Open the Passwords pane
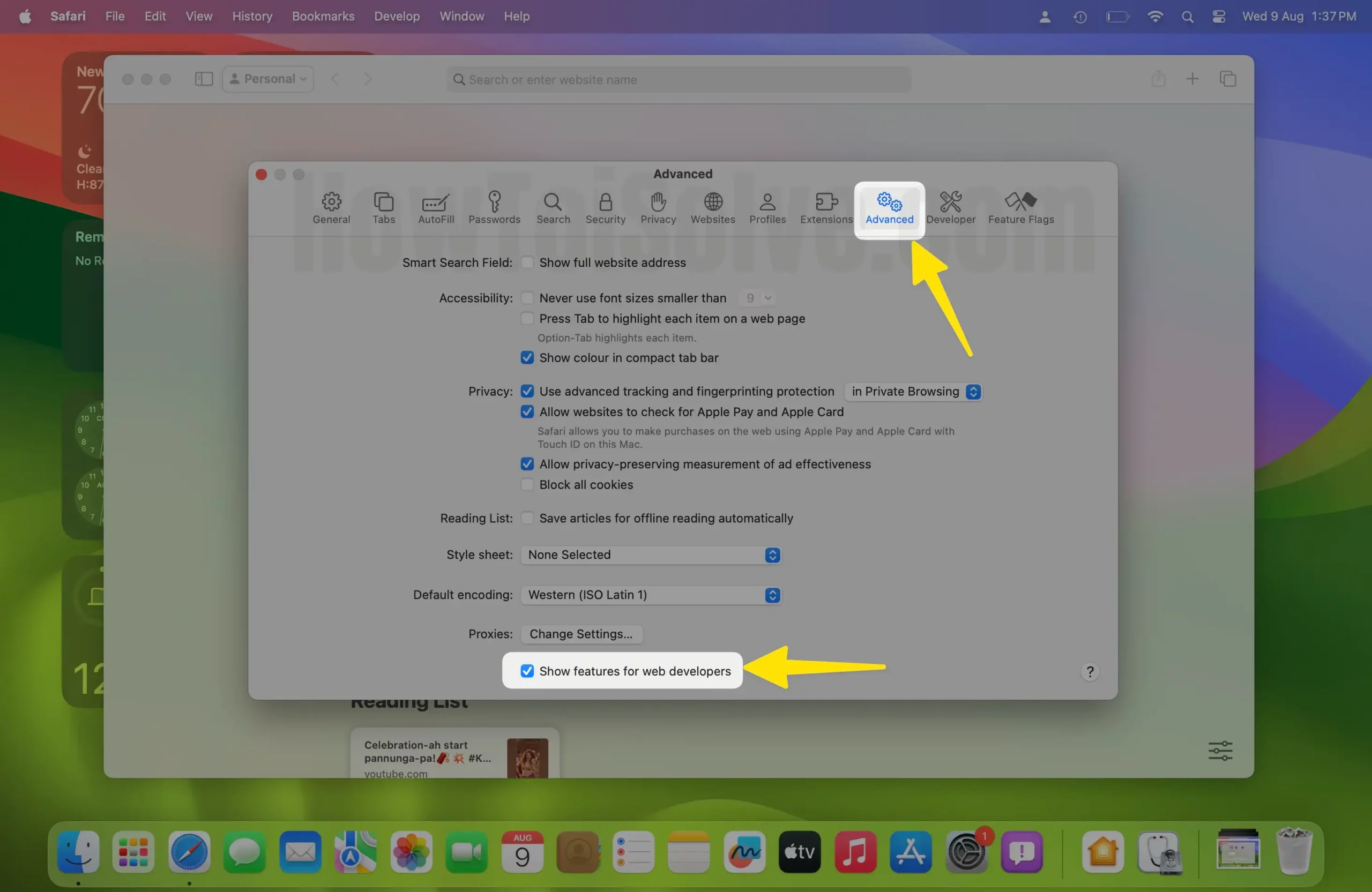This screenshot has width=1372, height=892. pos(494,208)
